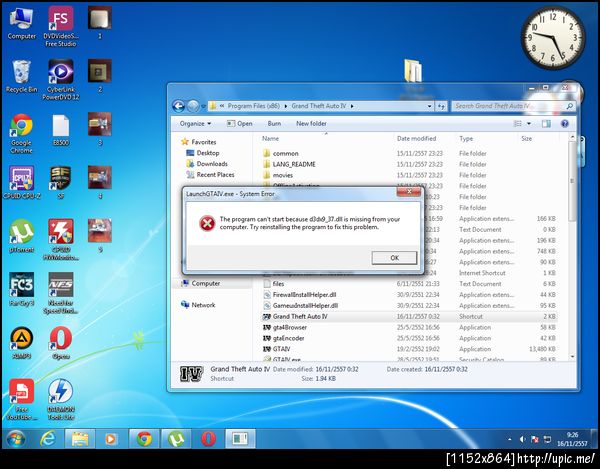The width and height of the screenshot is (600, 469).
Task: Close the LaunchGTAIV.exe System Error dialog
Action: [x=409, y=191]
